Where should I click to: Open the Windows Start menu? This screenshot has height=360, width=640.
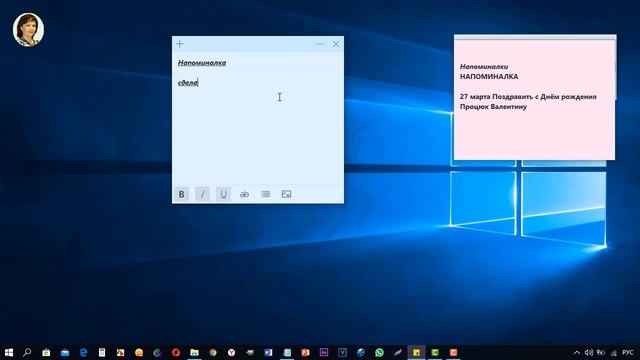point(9,352)
